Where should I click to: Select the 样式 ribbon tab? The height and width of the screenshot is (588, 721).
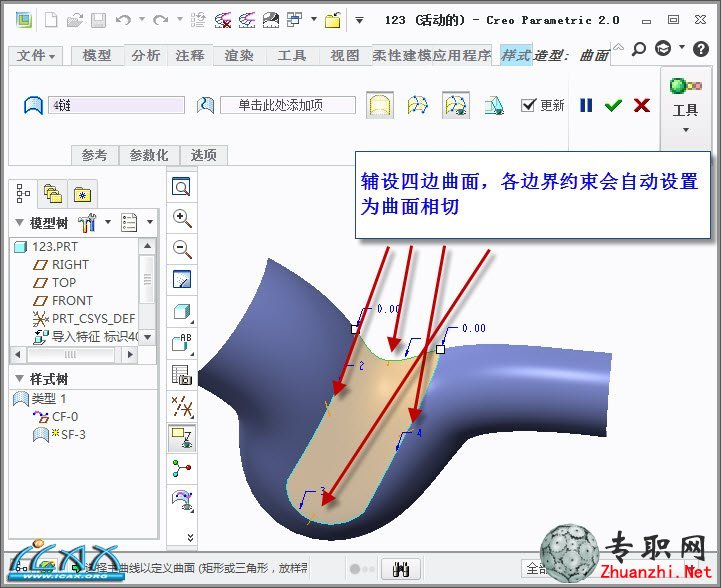(x=516, y=56)
